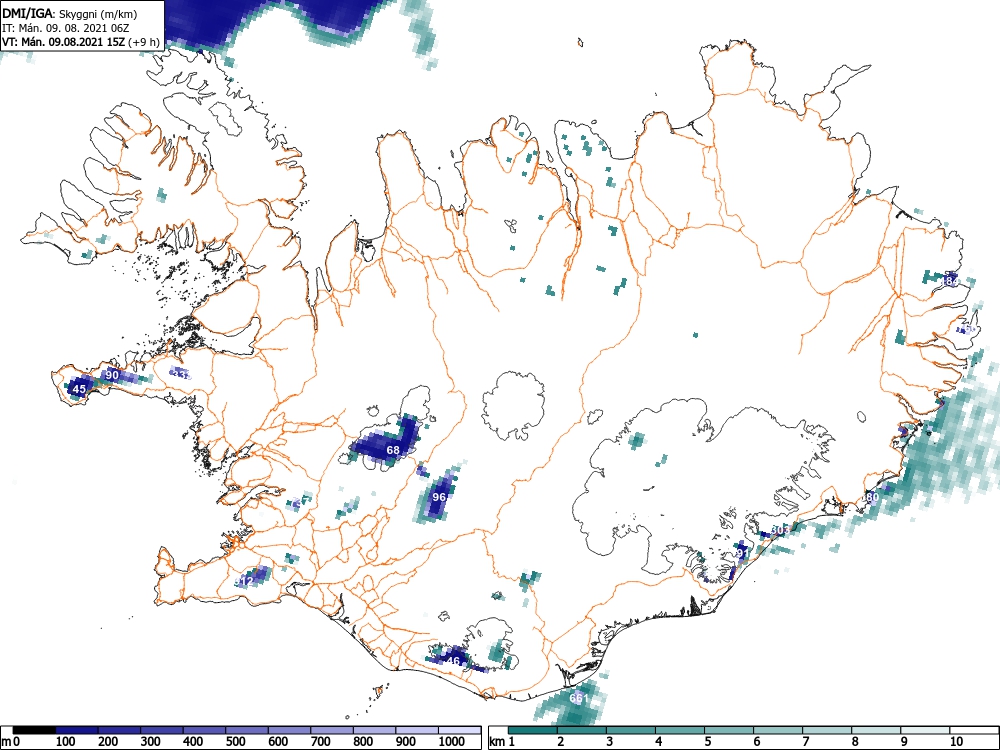Click the "500" label on the metre legend
Viewport: 1000px width, 750px height.
click(235, 742)
